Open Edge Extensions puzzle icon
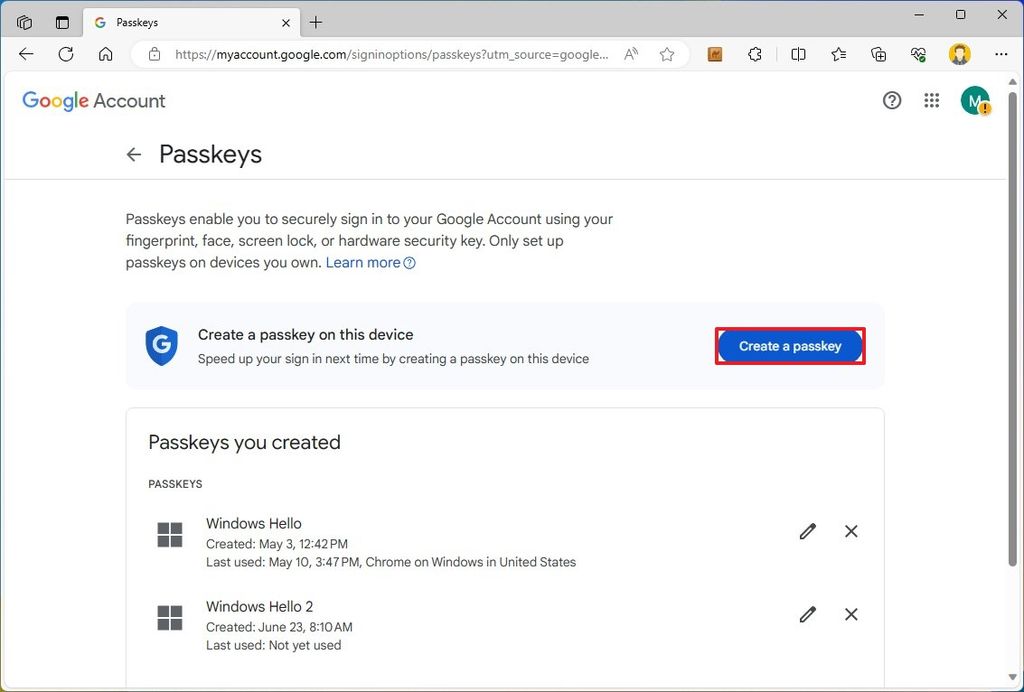 coord(755,54)
